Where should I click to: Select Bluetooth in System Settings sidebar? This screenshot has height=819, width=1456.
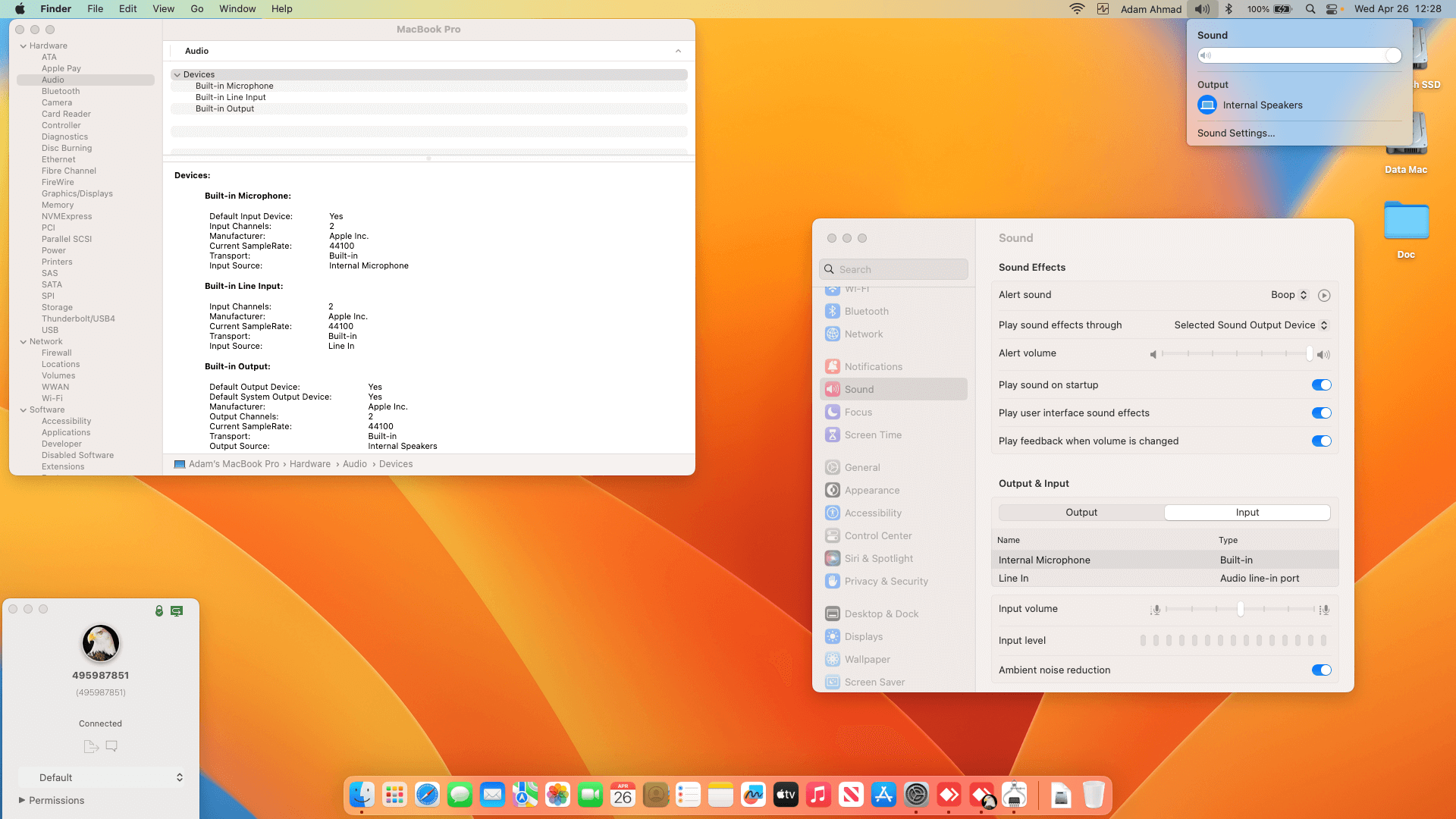click(x=893, y=312)
